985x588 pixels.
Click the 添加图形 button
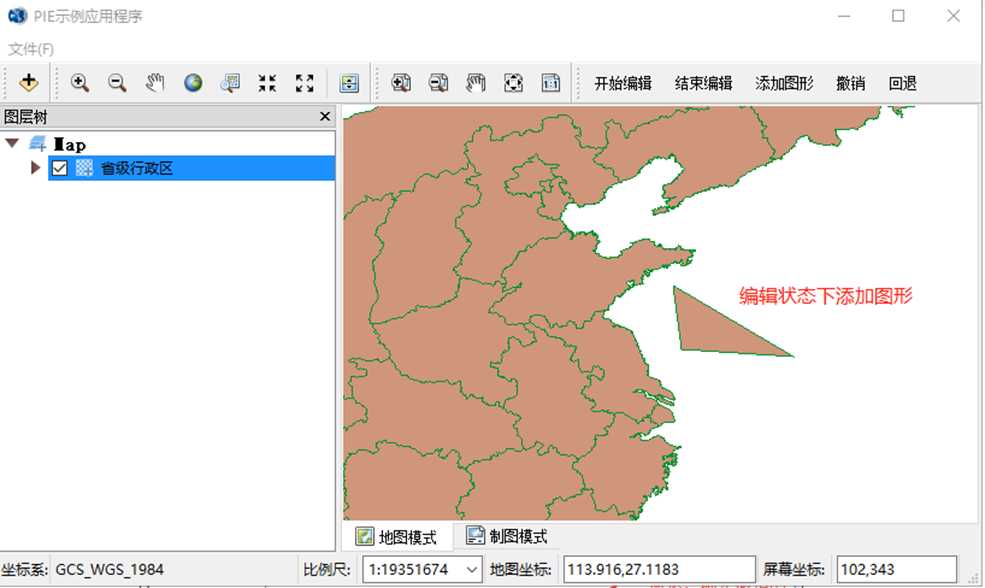click(x=784, y=83)
